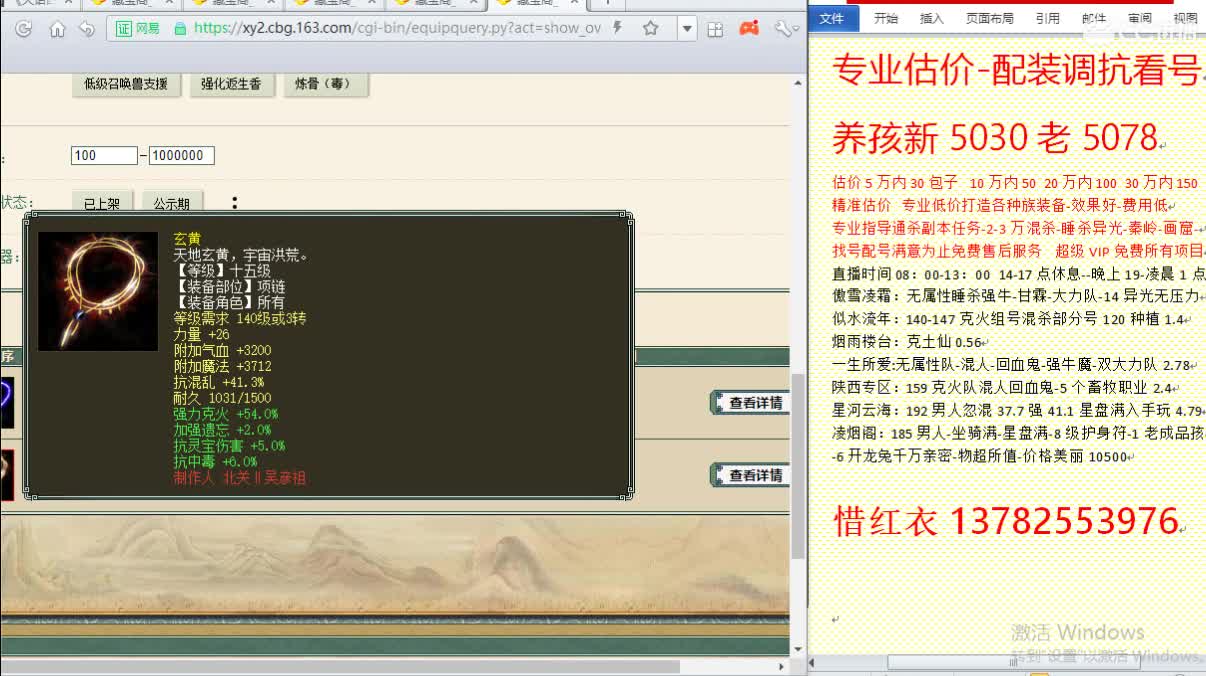Image resolution: width=1206 pixels, height=676 pixels.
Task: Go to the browser home page
Action: (x=57, y=29)
